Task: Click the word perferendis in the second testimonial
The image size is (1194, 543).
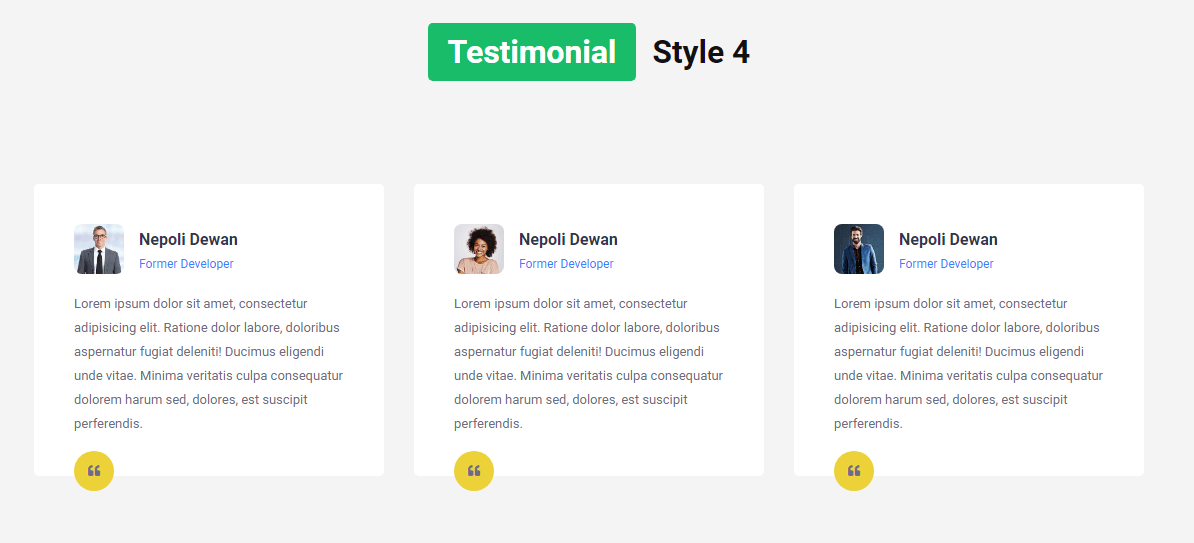Action: click(487, 424)
